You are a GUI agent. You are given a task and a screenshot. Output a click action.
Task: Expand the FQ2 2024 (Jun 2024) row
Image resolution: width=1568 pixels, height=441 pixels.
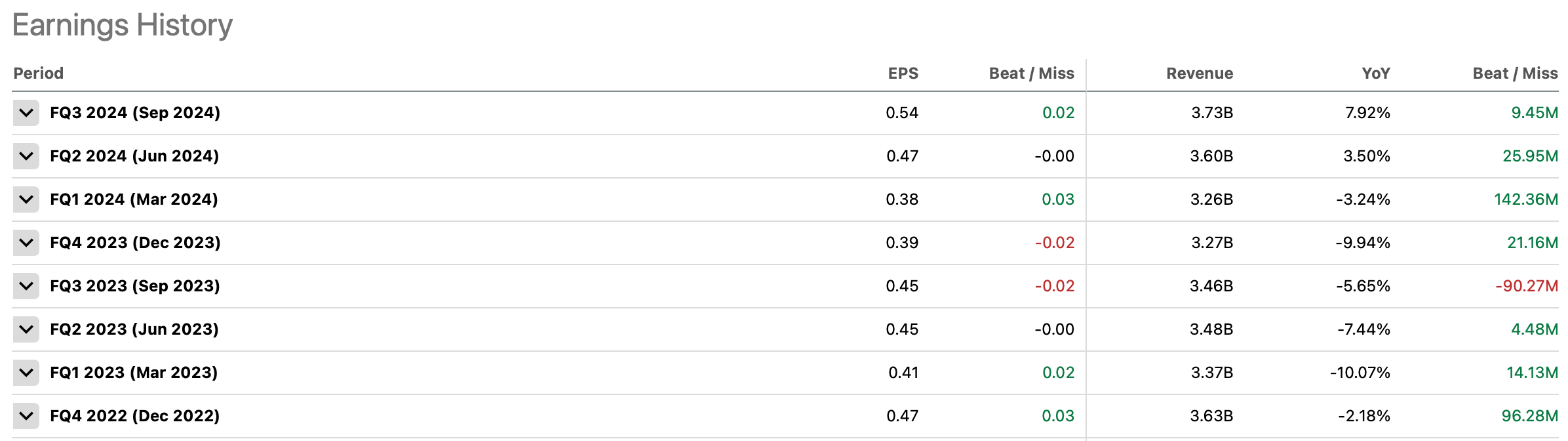tap(26, 156)
